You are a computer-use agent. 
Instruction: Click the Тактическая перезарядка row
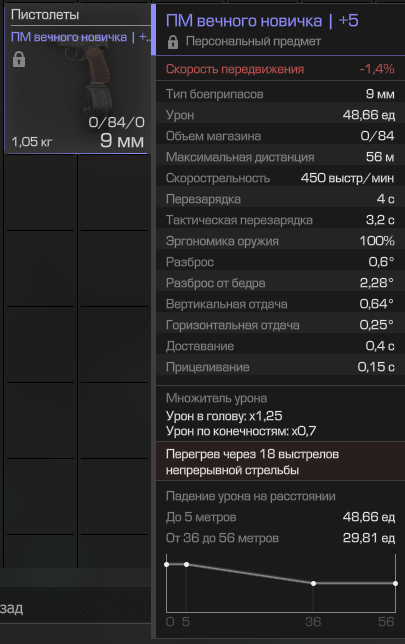click(280, 220)
